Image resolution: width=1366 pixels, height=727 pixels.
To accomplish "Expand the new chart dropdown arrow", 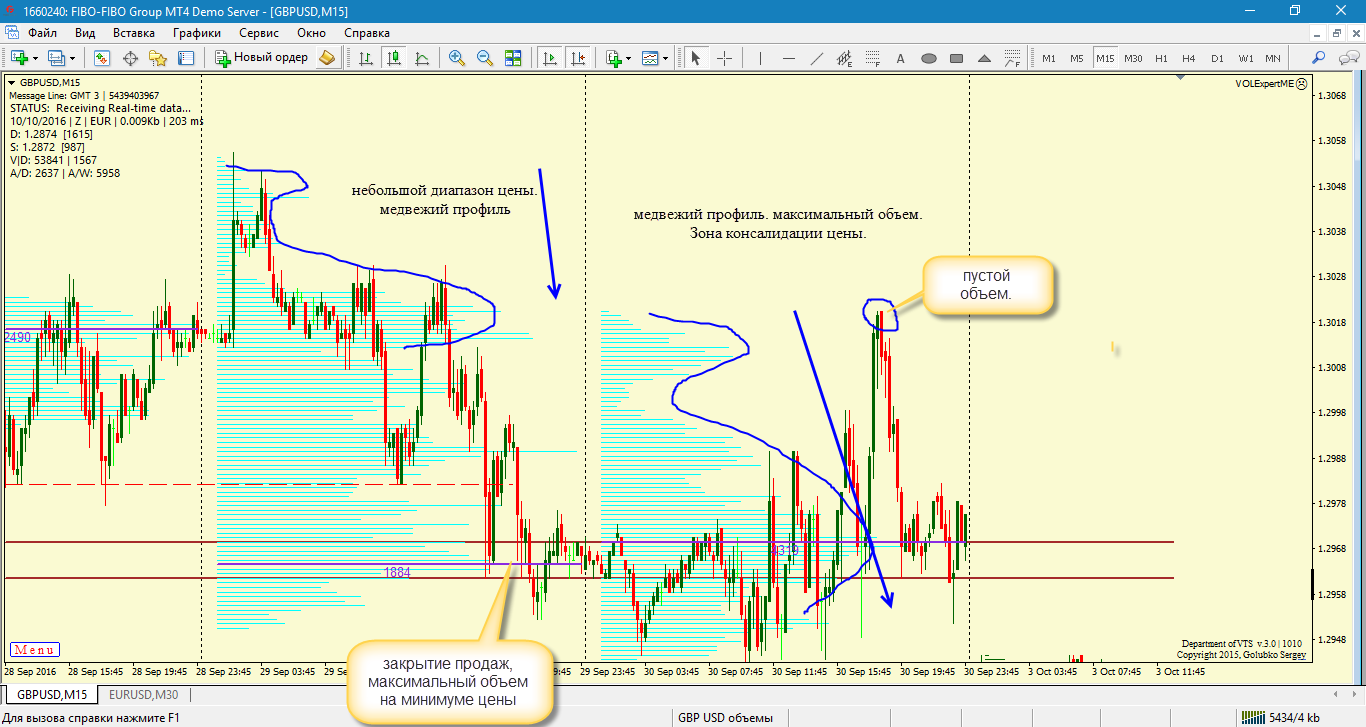I will [x=35, y=58].
